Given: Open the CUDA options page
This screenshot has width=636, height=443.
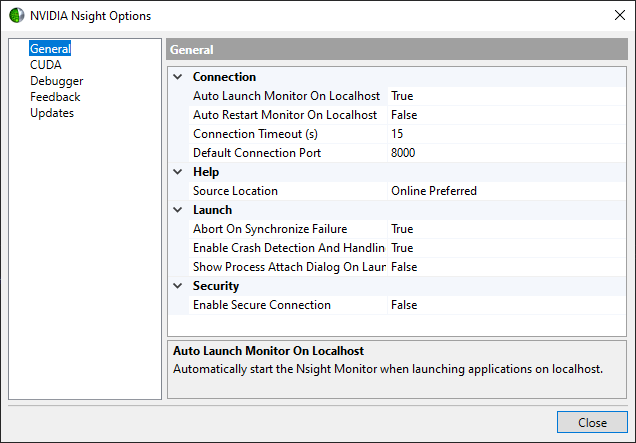Looking at the screenshot, I should pos(46,65).
